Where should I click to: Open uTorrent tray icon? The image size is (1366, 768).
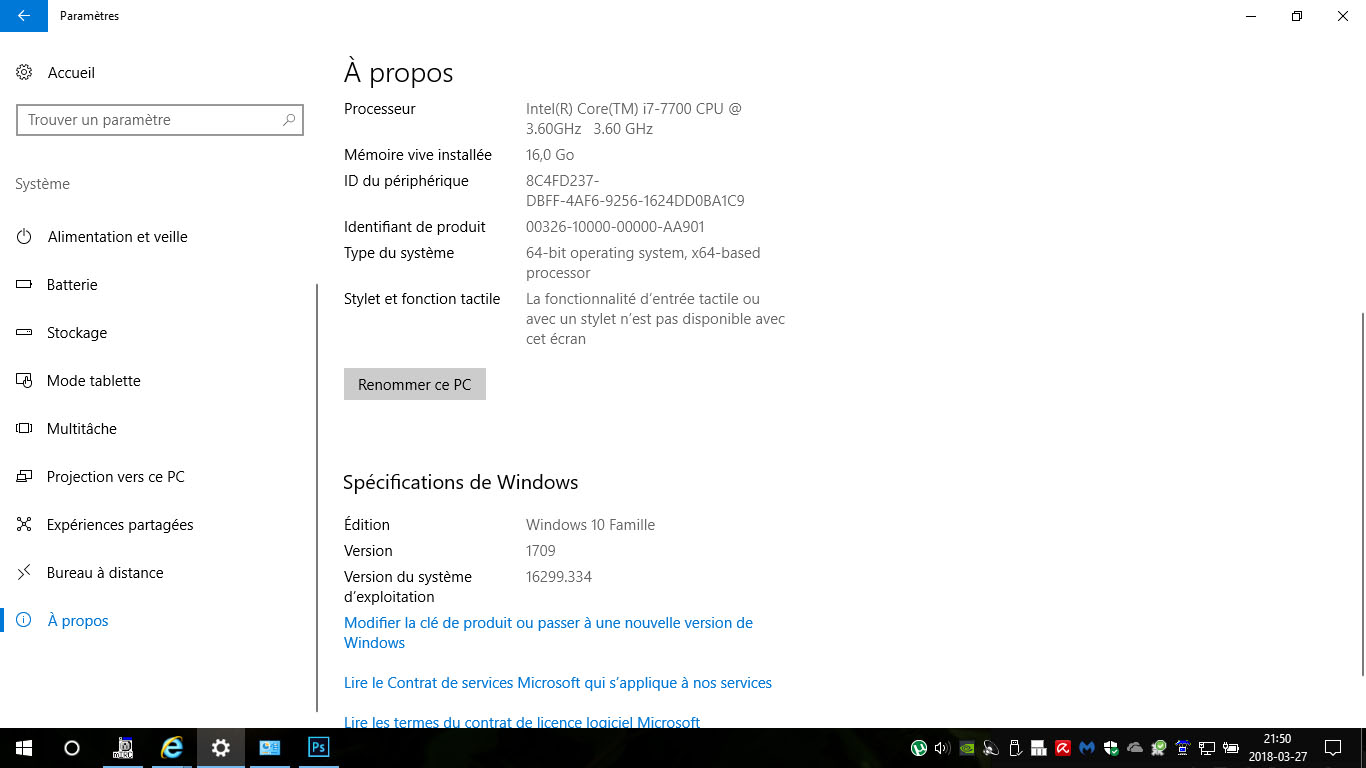[918, 747]
